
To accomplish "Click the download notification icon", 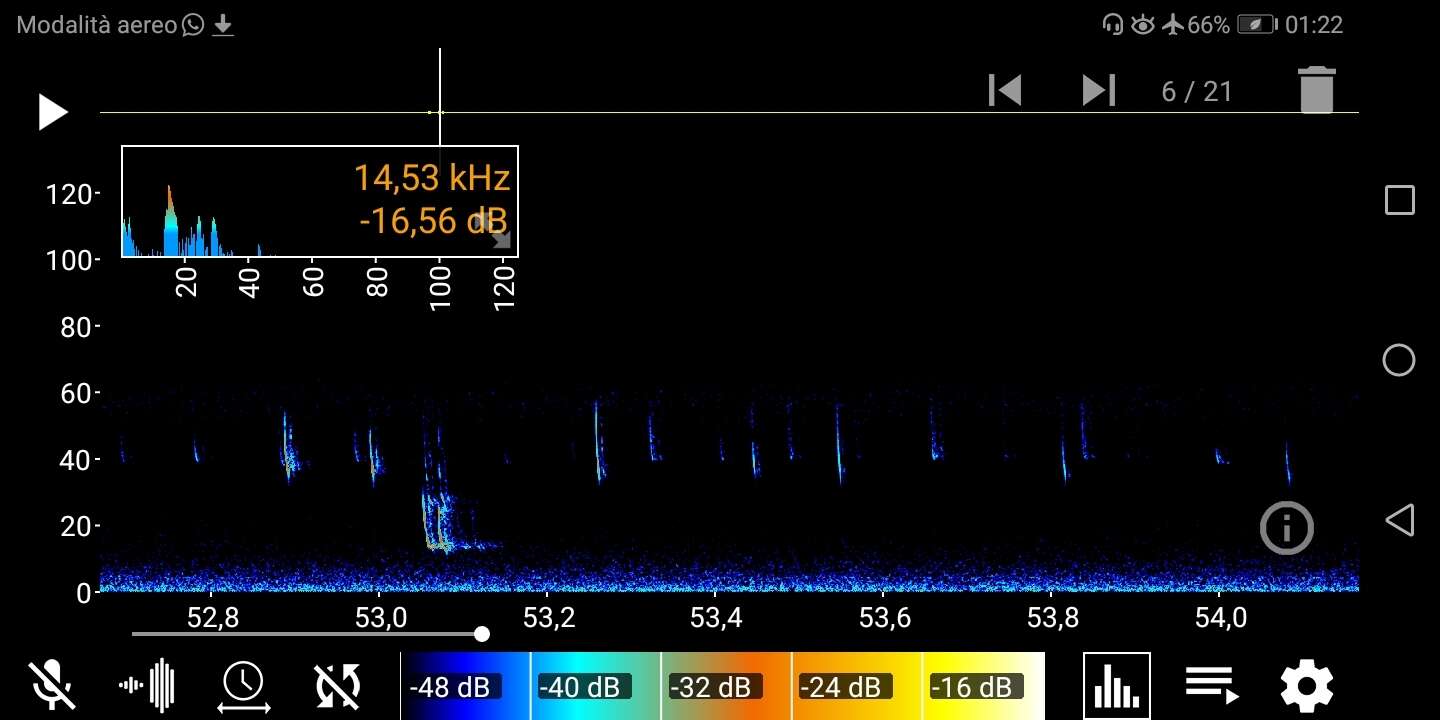I will 223,25.
